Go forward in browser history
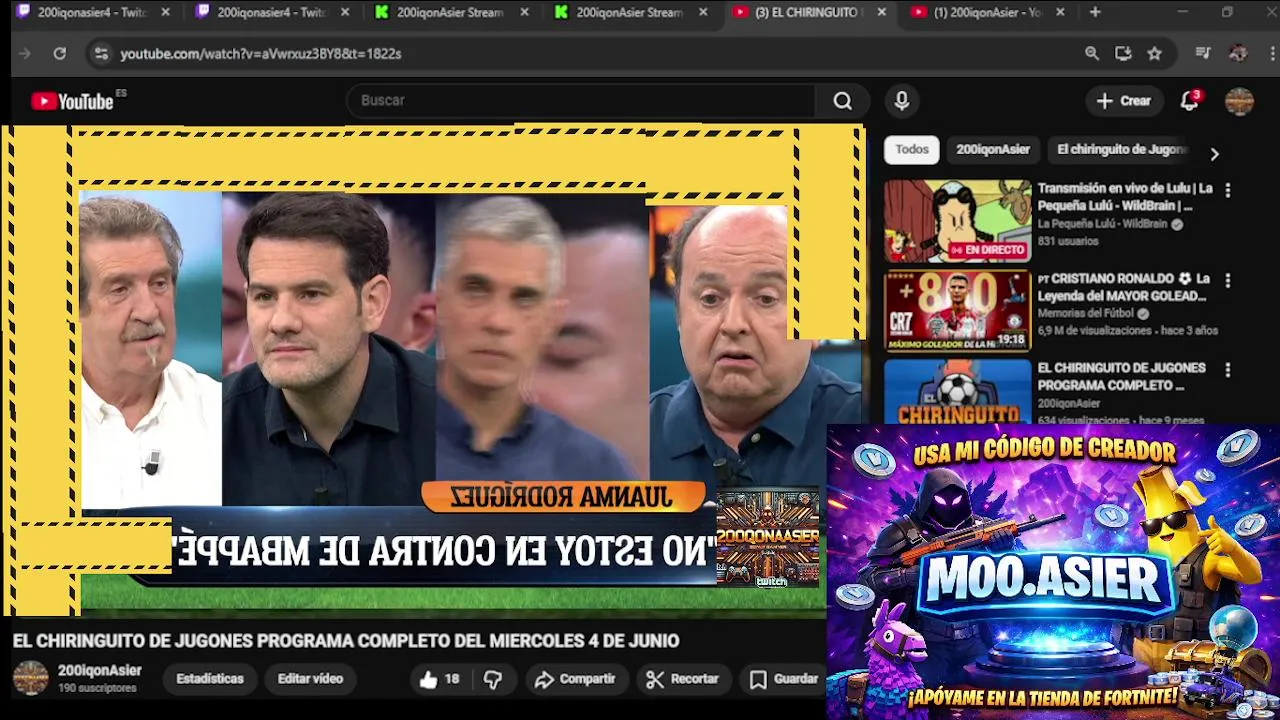The width and height of the screenshot is (1280, 720). [x=25, y=54]
